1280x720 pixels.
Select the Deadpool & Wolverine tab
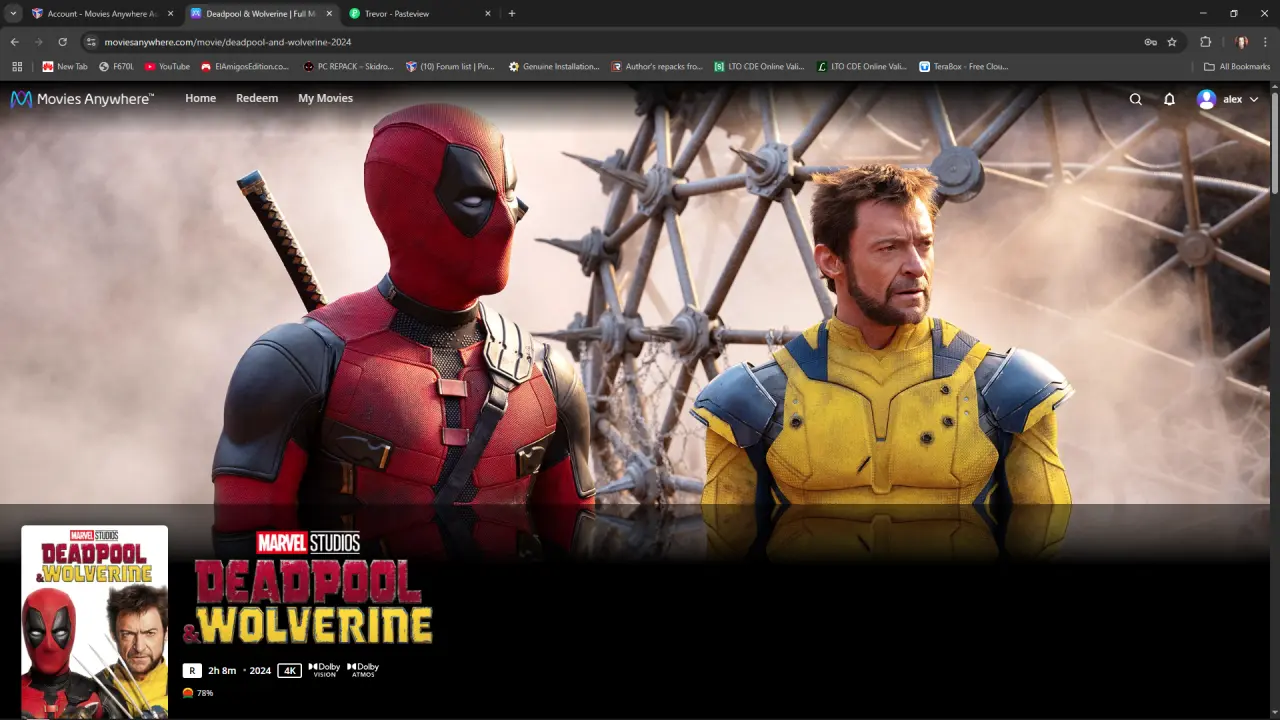click(x=262, y=14)
